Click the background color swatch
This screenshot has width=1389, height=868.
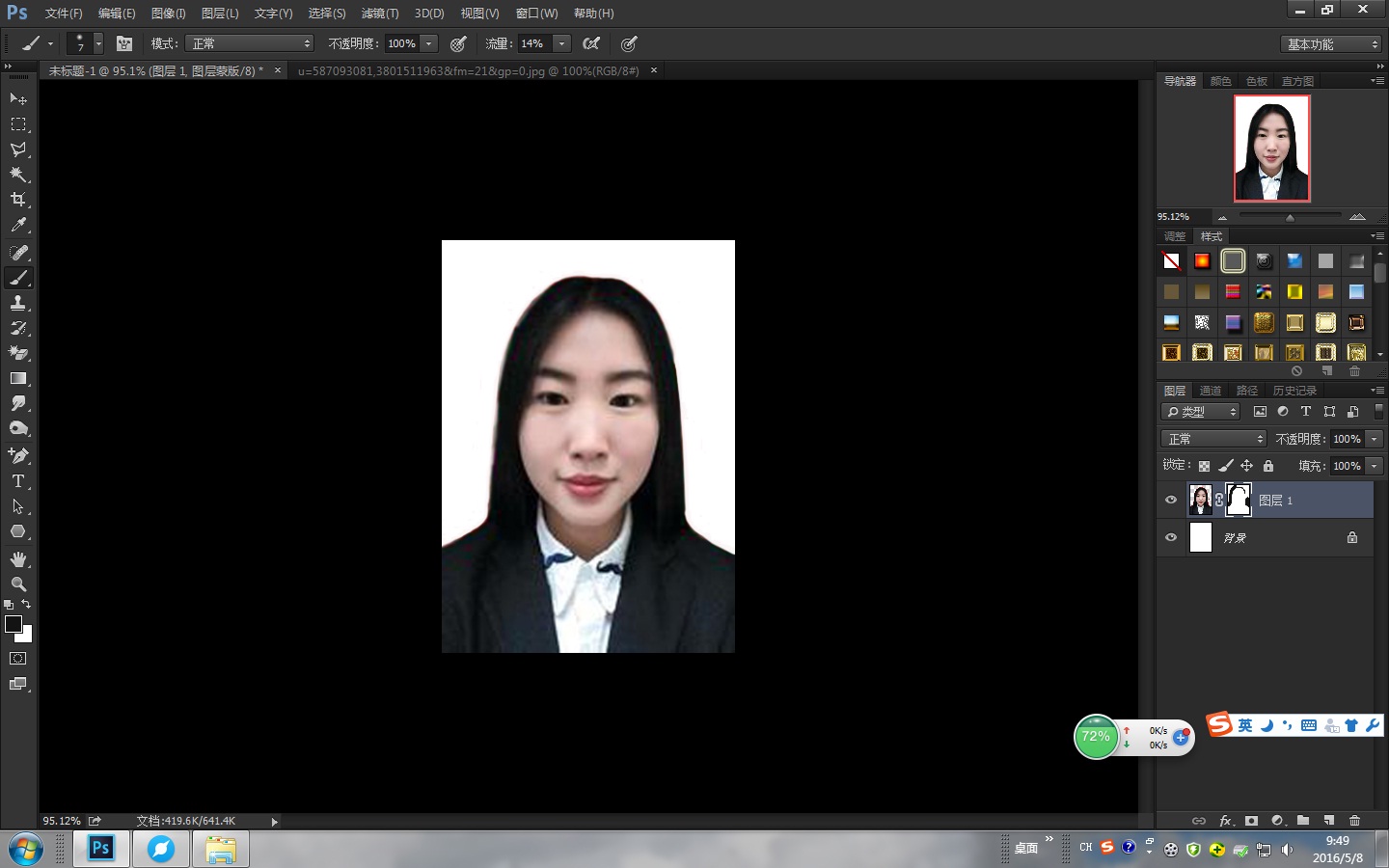(x=27, y=636)
